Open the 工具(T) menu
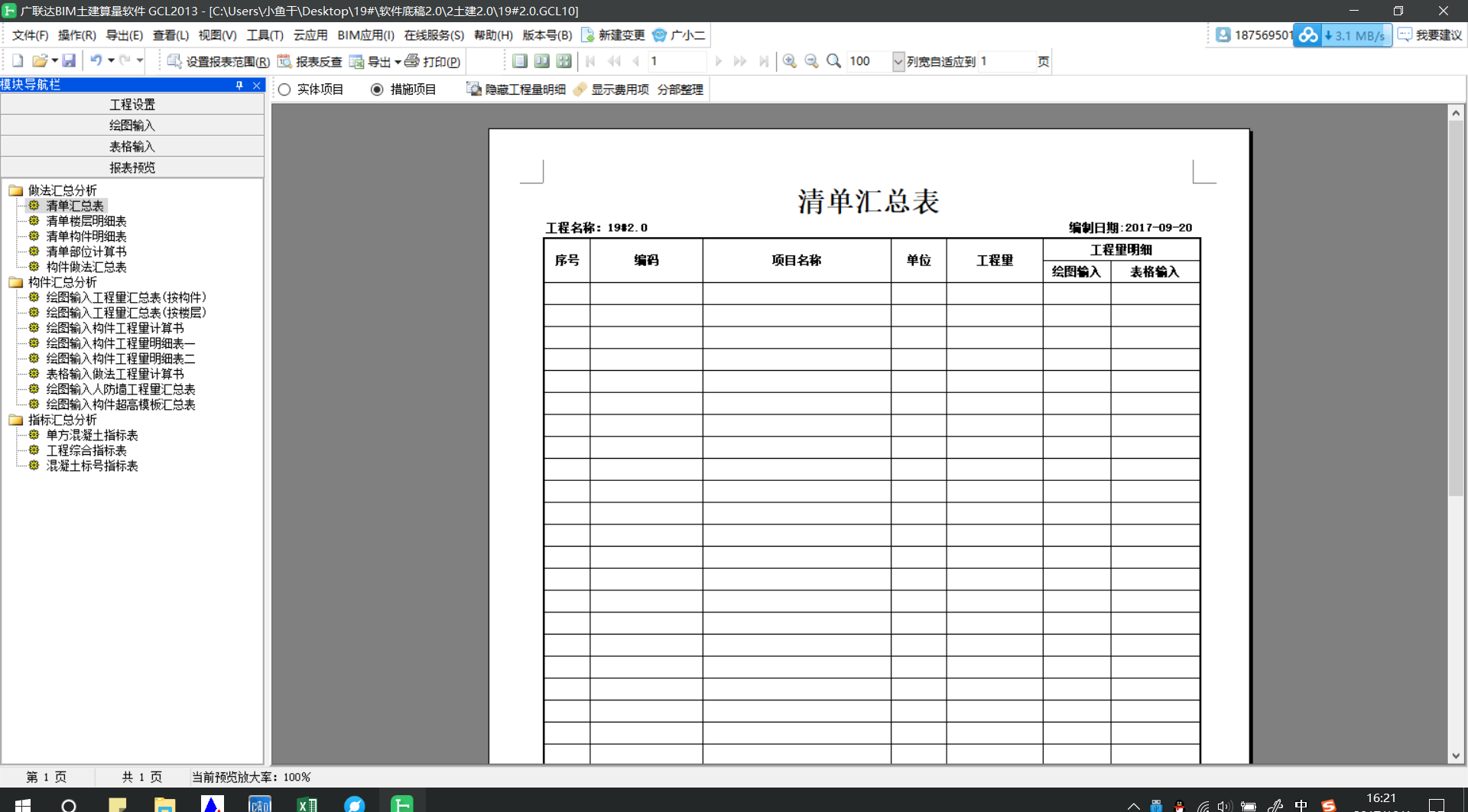 265,35
